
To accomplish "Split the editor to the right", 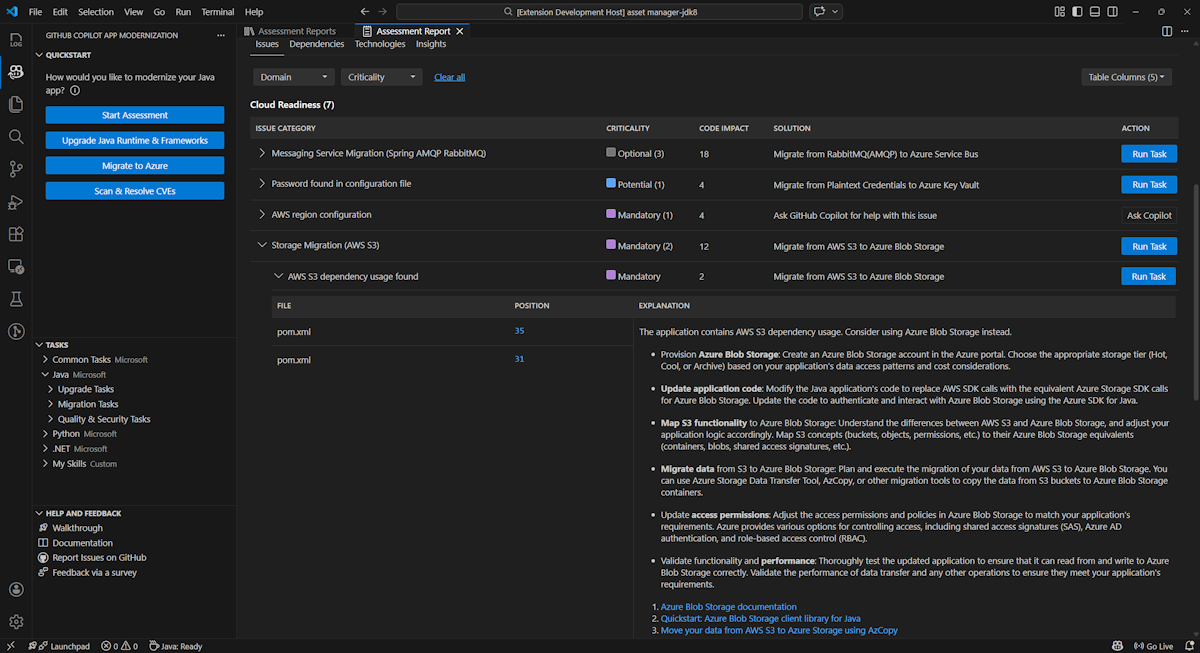I will [1167, 31].
